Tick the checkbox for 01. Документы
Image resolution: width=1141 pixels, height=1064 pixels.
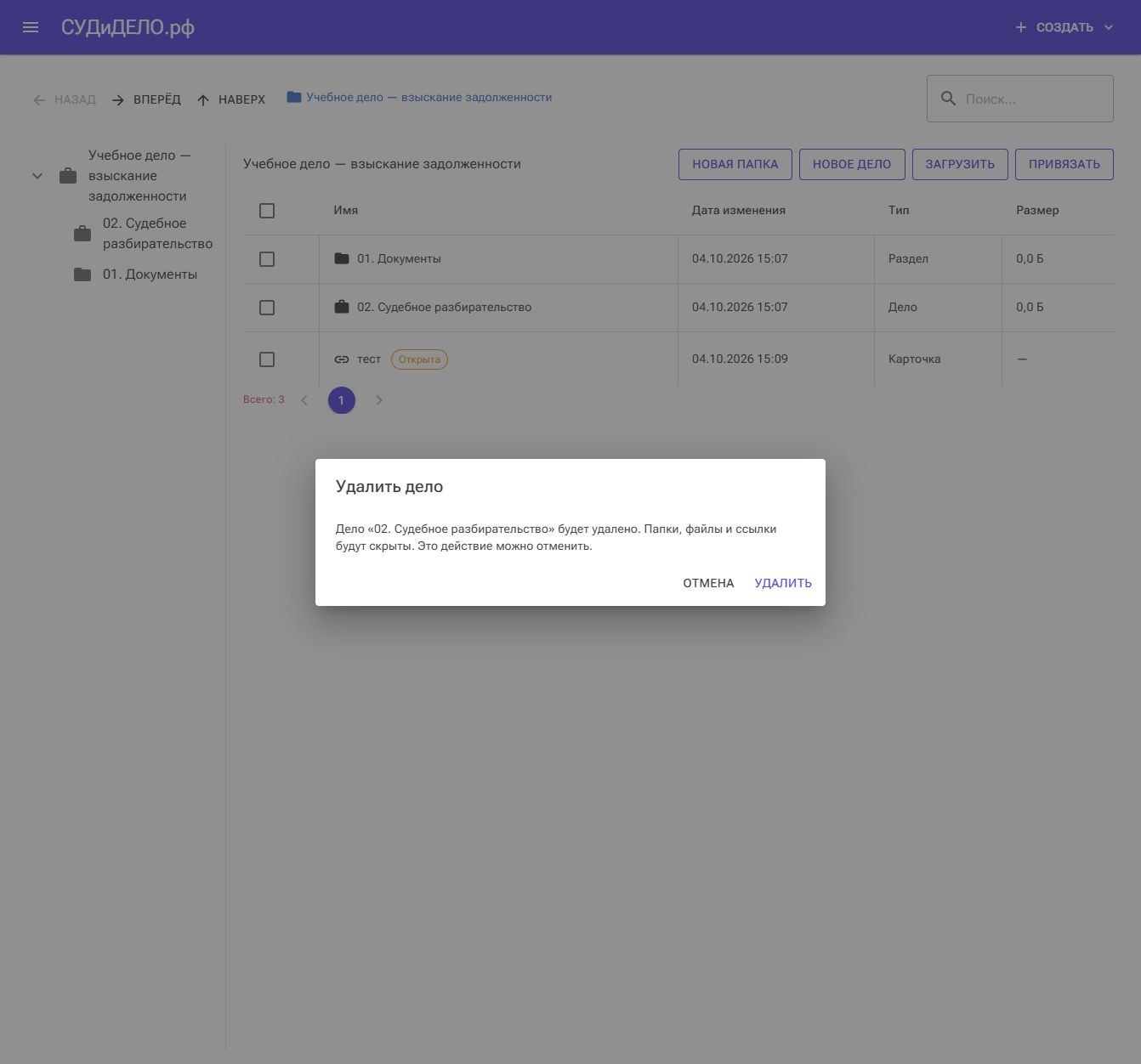coord(267,259)
